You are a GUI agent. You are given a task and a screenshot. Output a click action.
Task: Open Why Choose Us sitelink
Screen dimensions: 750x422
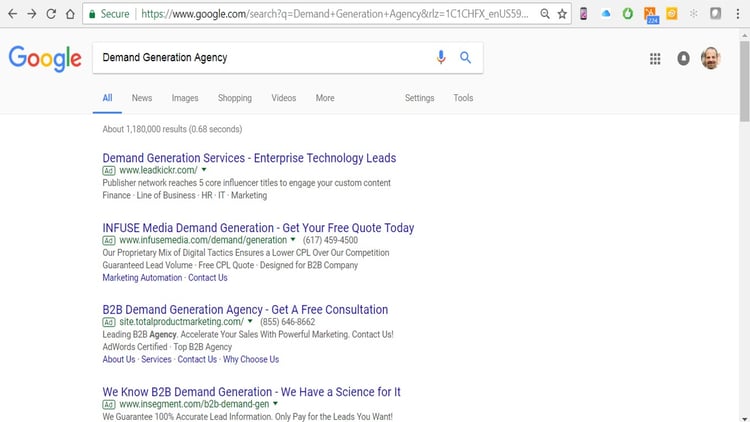(251, 359)
